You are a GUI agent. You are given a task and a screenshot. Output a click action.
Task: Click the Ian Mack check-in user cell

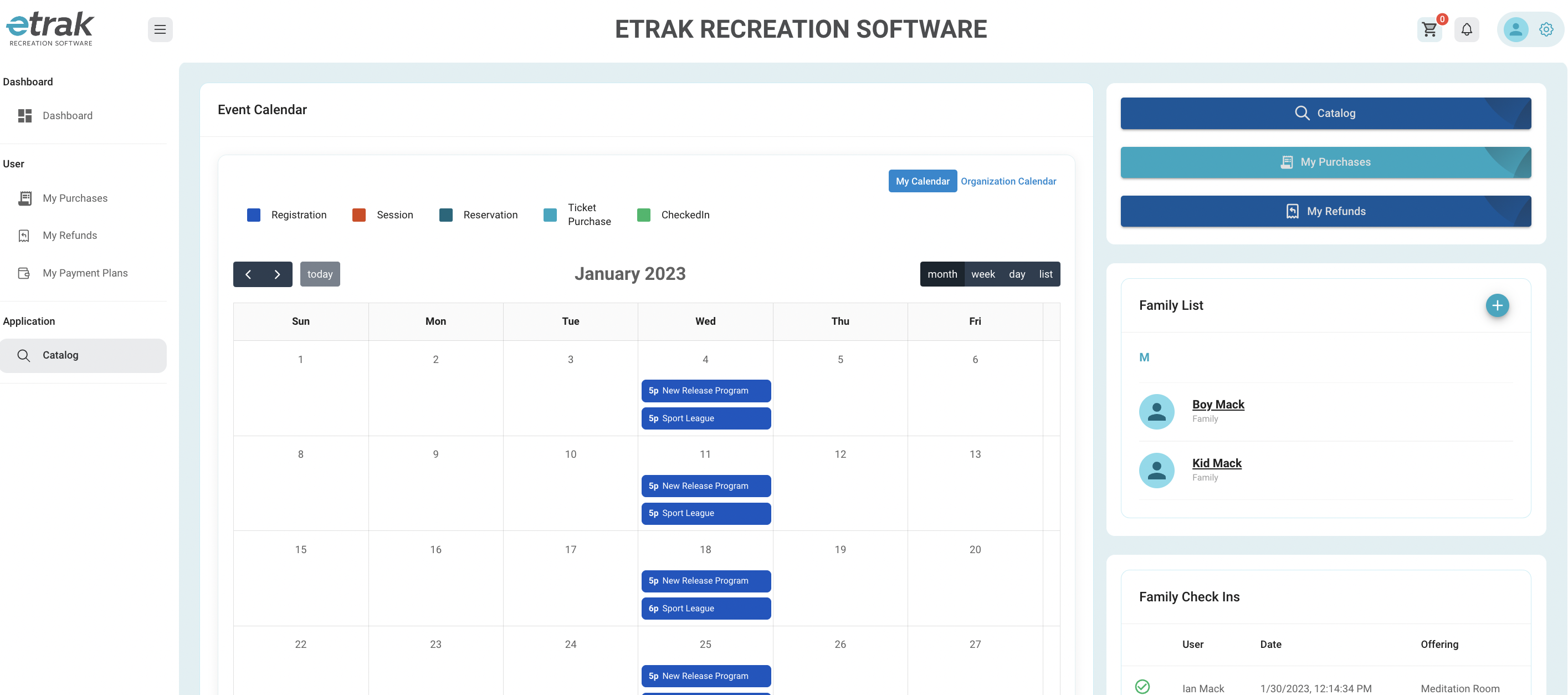pyautogui.click(x=1203, y=688)
